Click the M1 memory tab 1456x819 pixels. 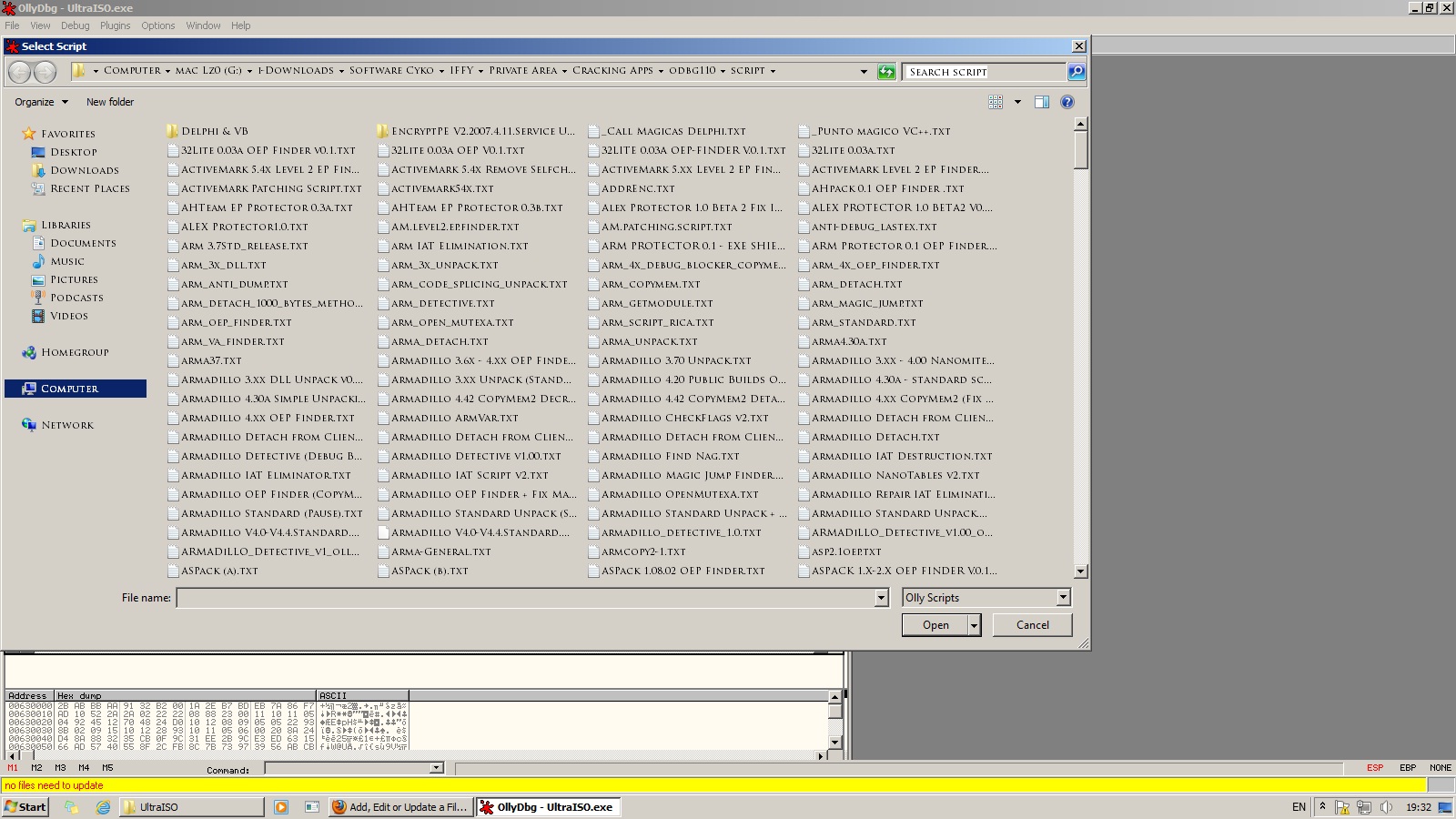point(13,768)
